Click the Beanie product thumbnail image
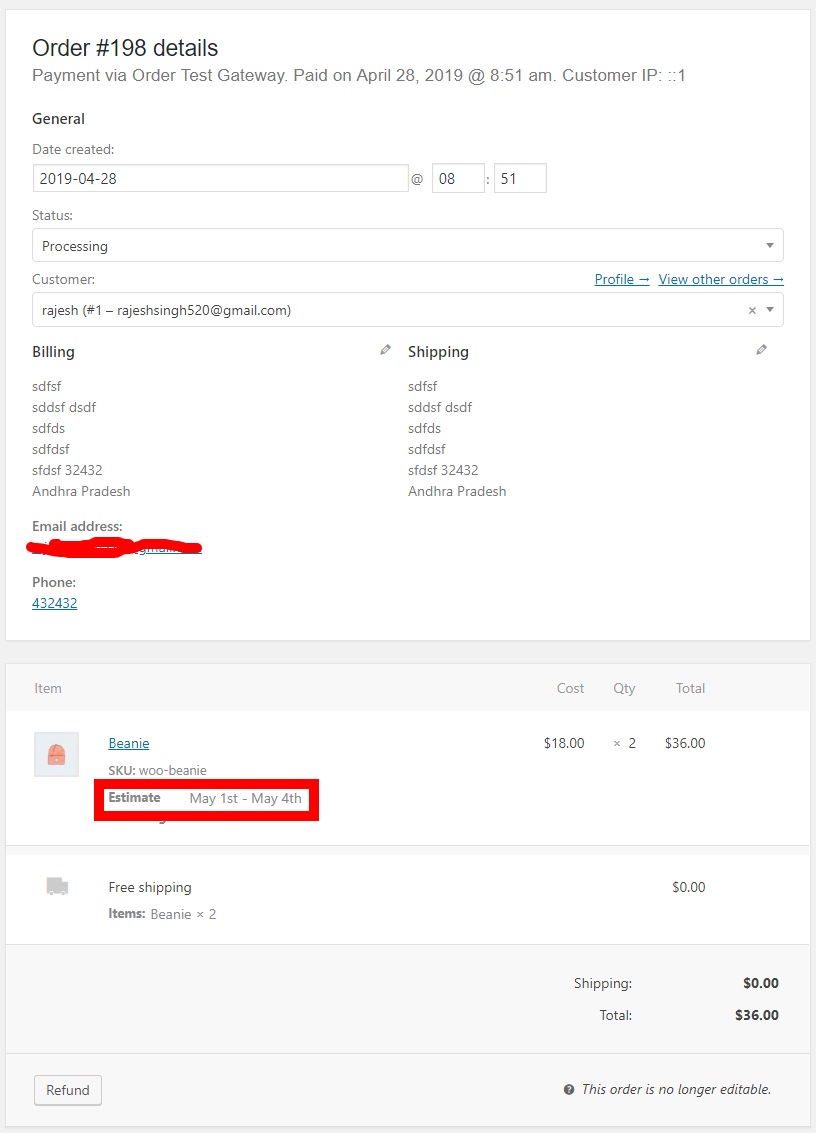Viewport: 816px width, 1135px height. coord(56,754)
